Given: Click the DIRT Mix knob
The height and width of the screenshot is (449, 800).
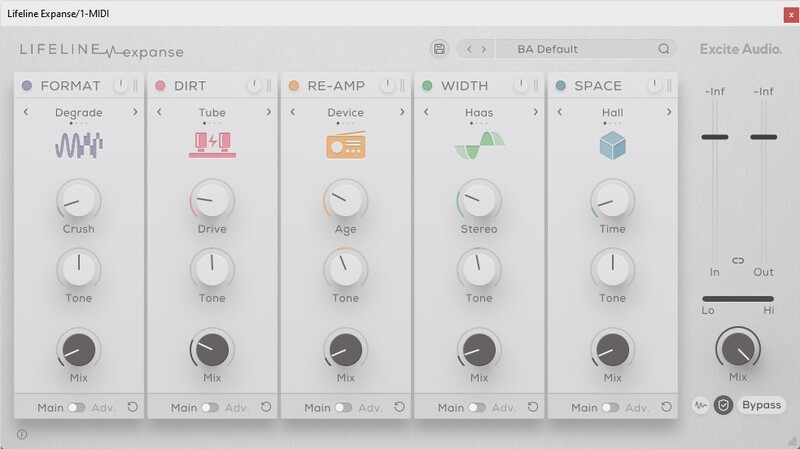Looking at the screenshot, I should (x=212, y=350).
